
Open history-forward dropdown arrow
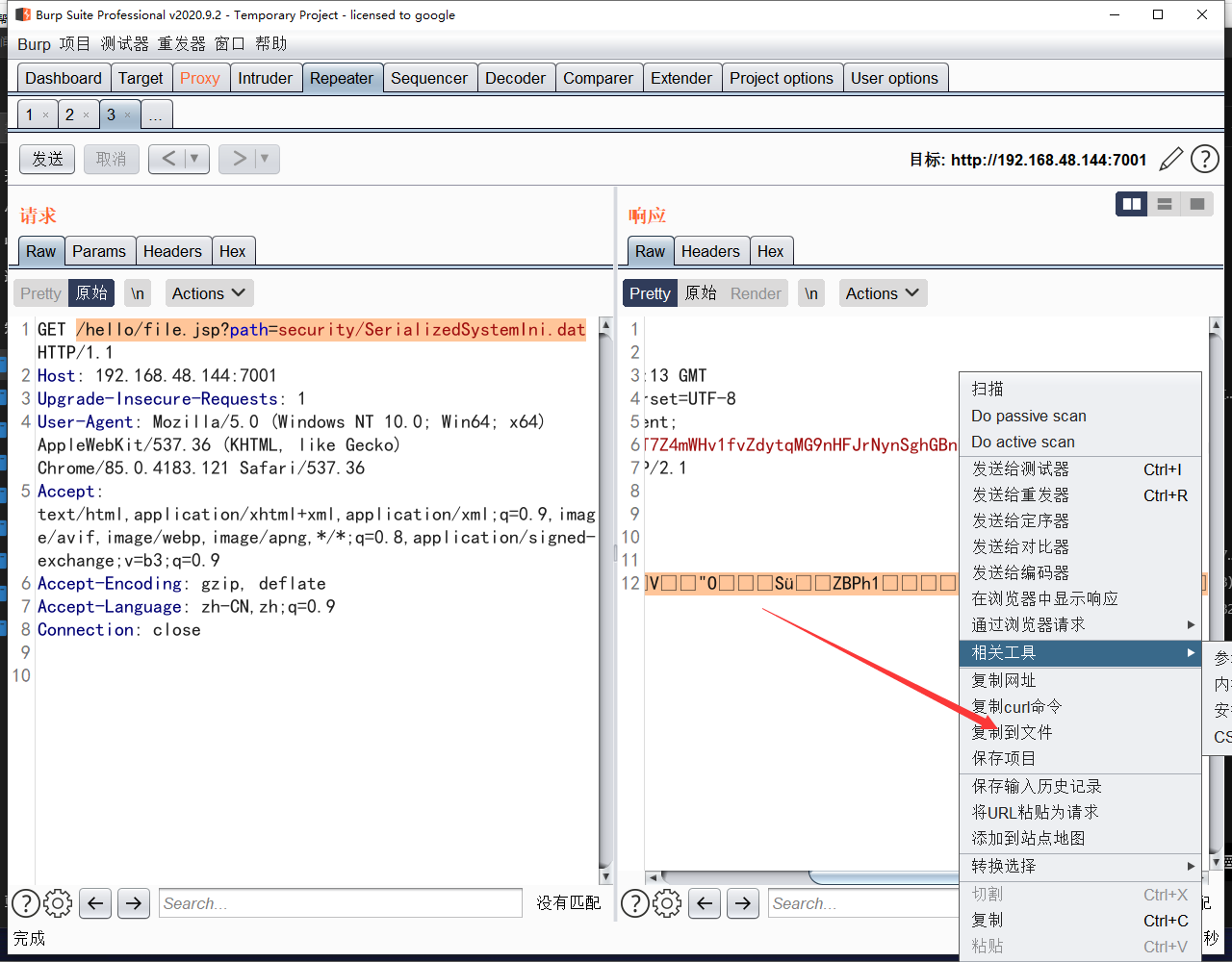[265, 159]
